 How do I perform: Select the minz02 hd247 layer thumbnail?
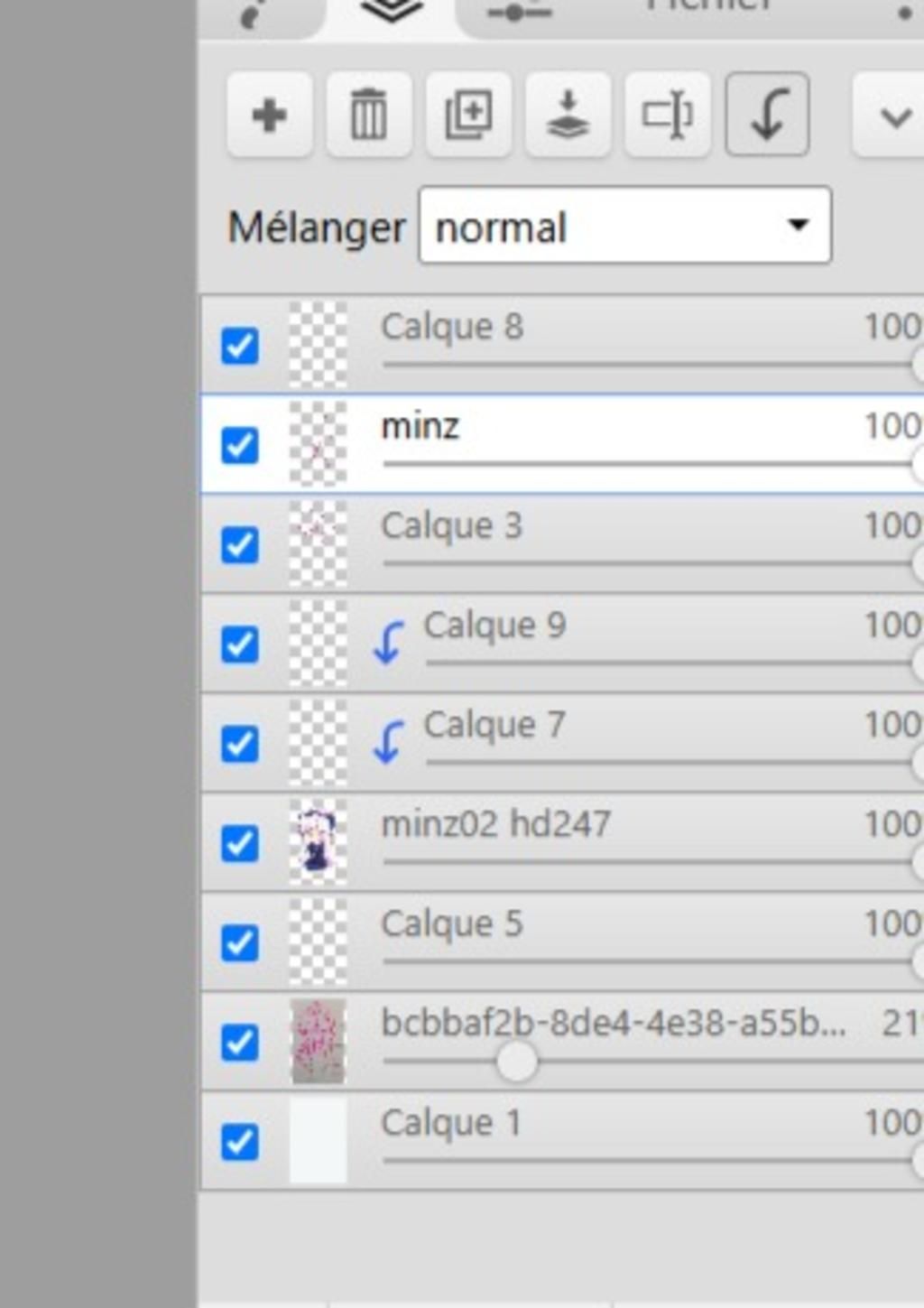[318, 843]
